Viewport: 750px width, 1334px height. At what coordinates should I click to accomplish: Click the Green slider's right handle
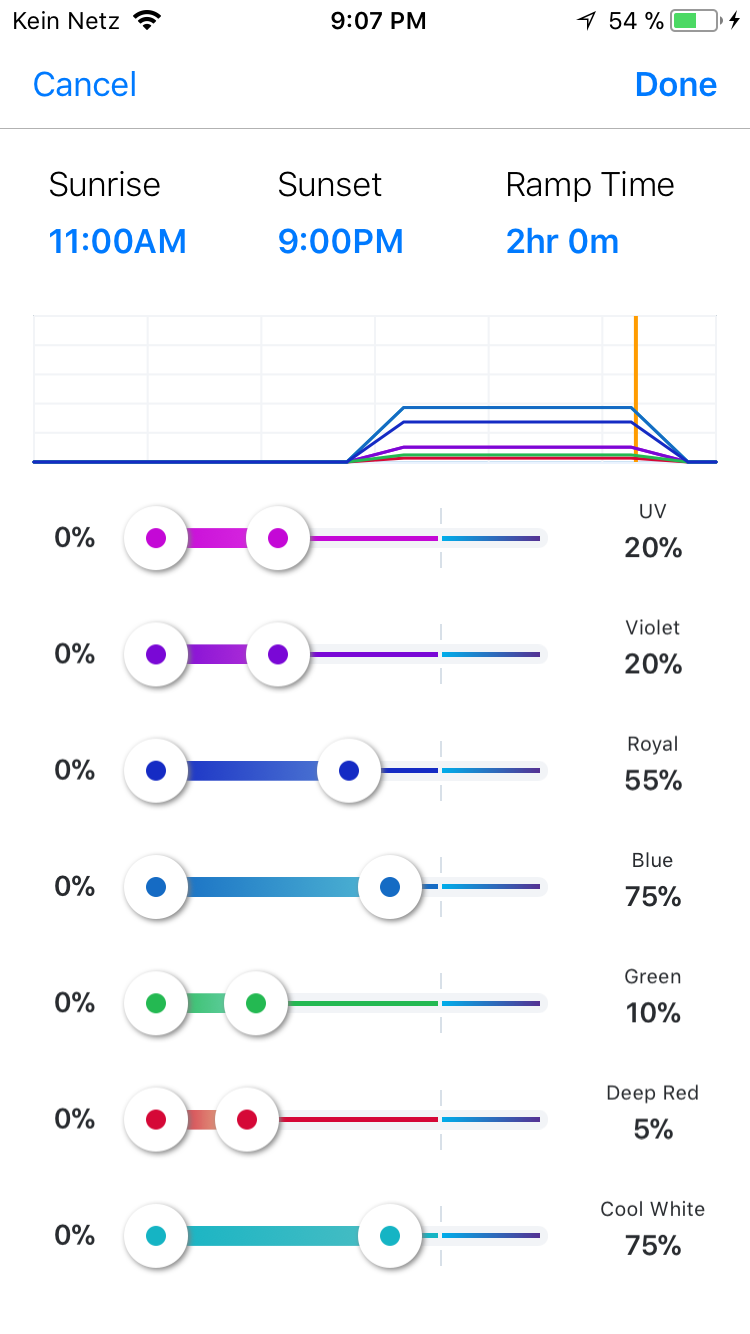point(256,1003)
